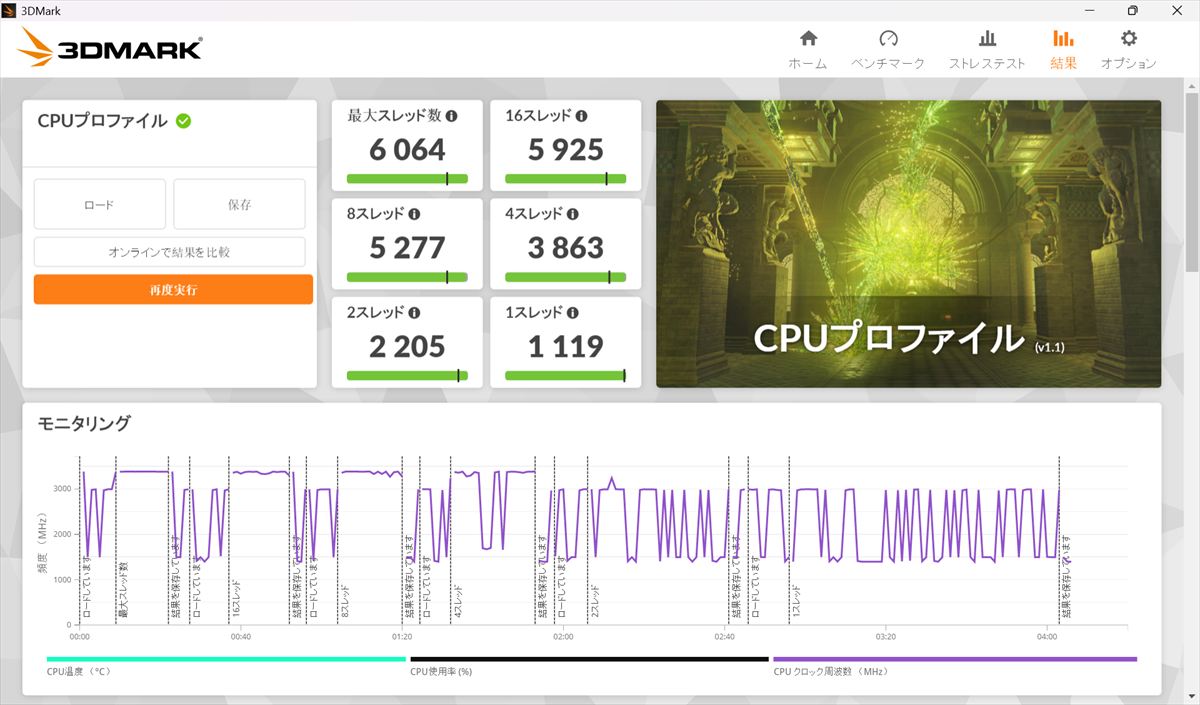This screenshot has height=705, width=1200.
Task: Click オンラインで結果を比較 button
Action: 169,252
